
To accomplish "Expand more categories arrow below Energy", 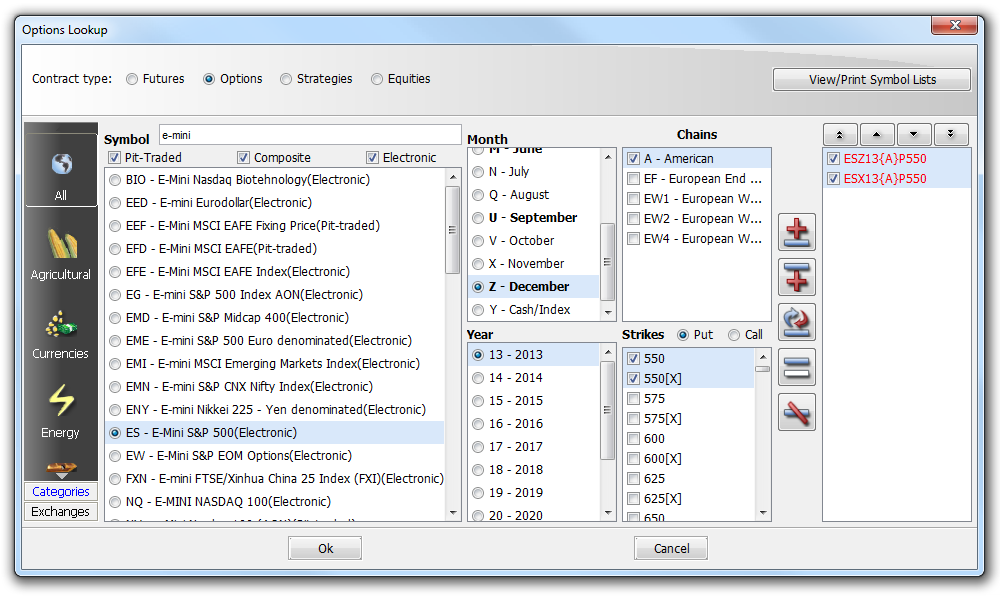I will 61,476.
